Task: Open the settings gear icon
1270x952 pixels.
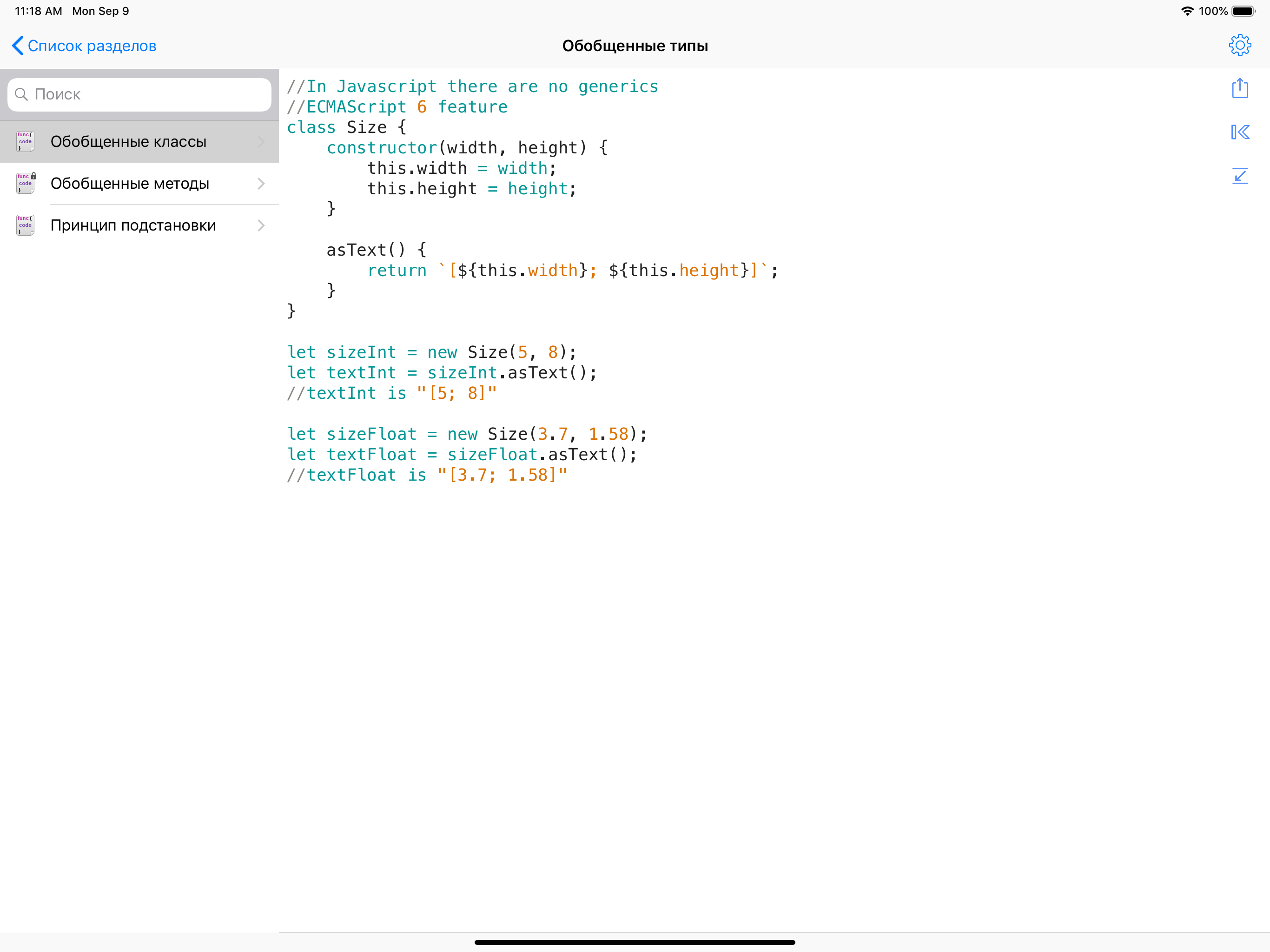Action: 1240,45
